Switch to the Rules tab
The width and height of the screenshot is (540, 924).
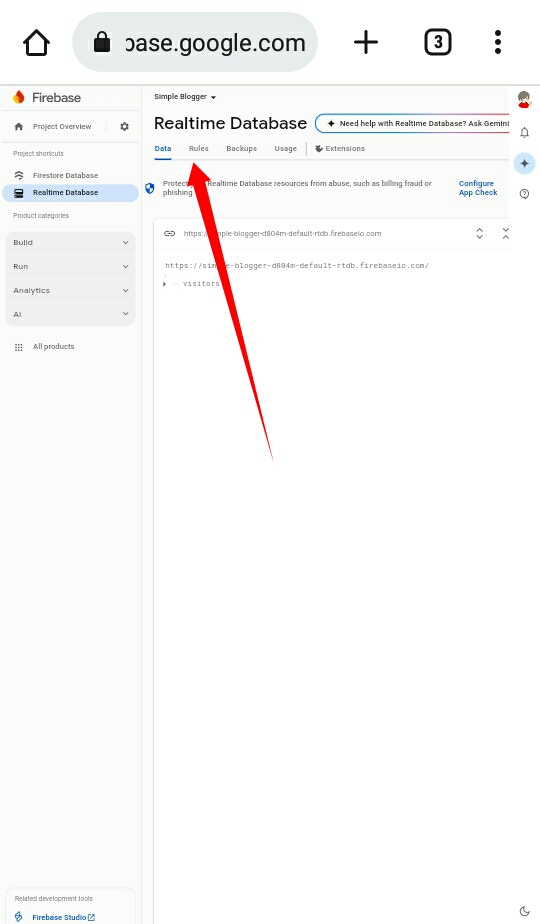tap(199, 148)
